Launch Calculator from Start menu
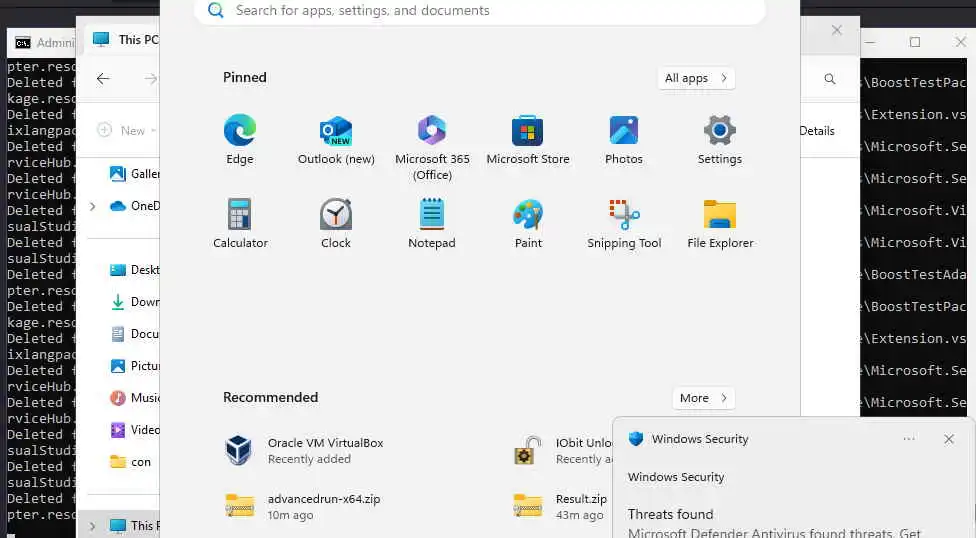This screenshot has height=538, width=976. tap(240, 224)
